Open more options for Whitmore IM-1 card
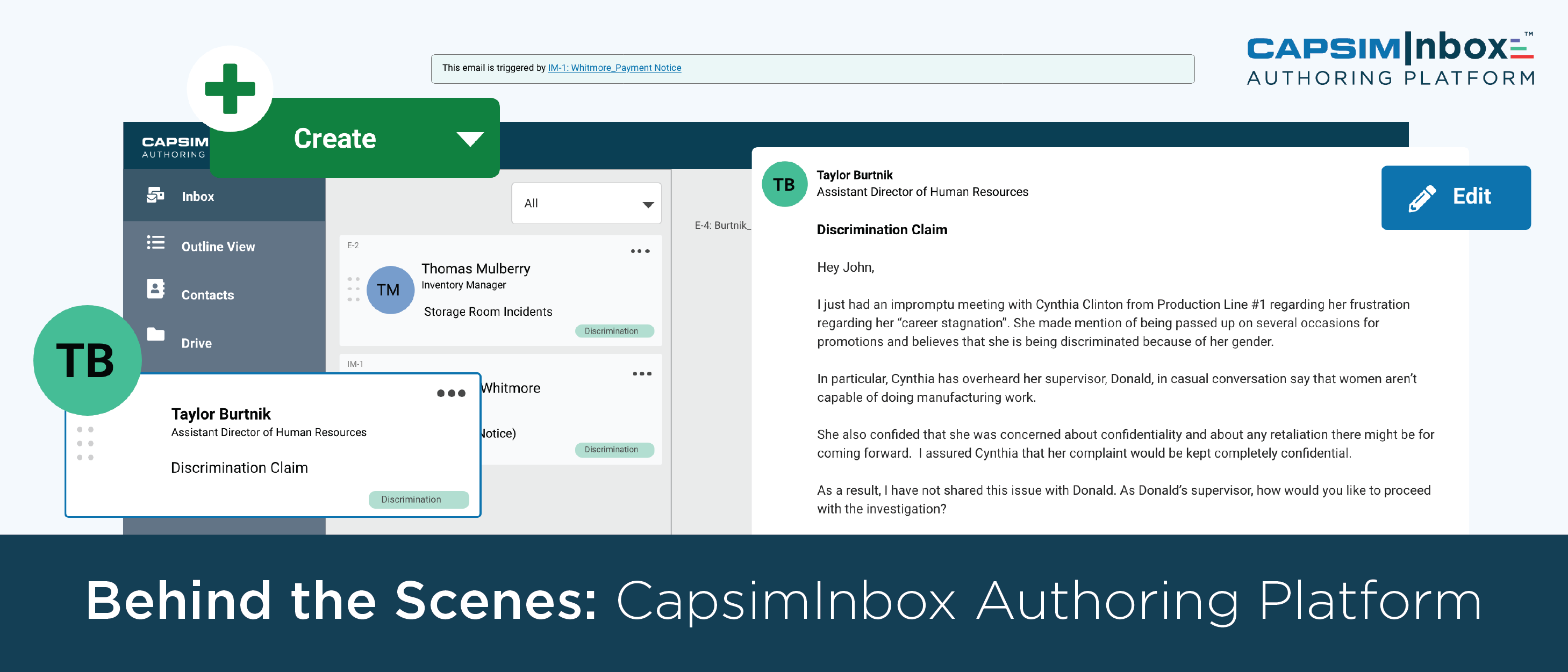Screen dimensions: 1568x672 click(x=642, y=374)
